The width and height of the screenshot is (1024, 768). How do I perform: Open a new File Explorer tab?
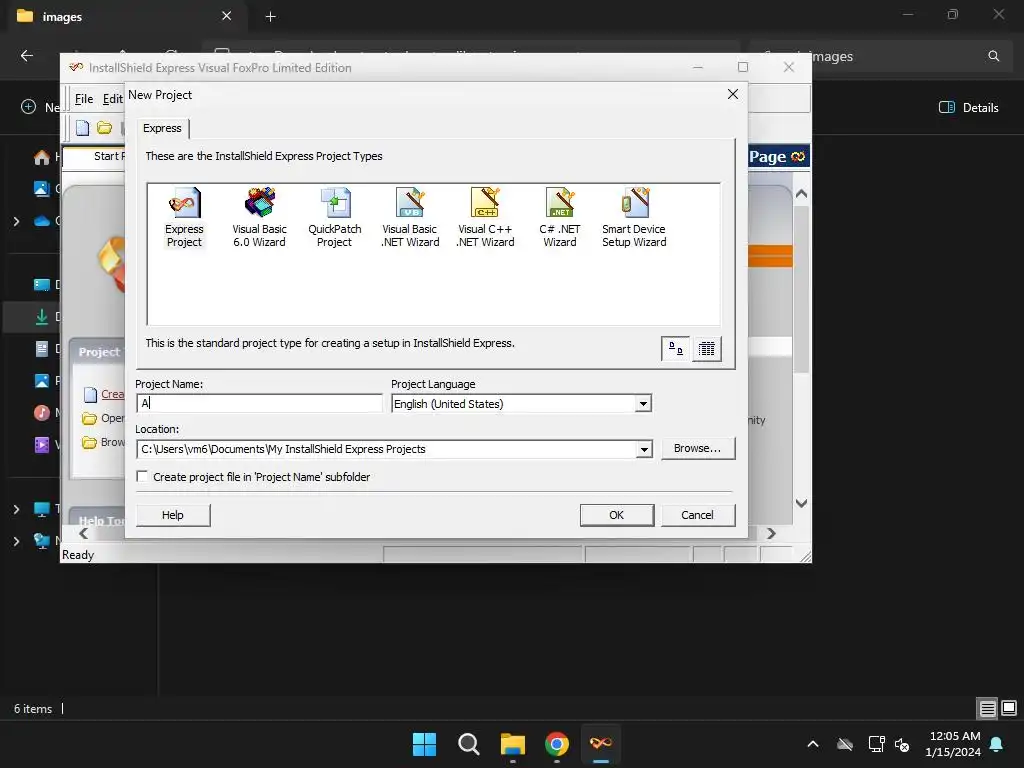[x=270, y=16]
